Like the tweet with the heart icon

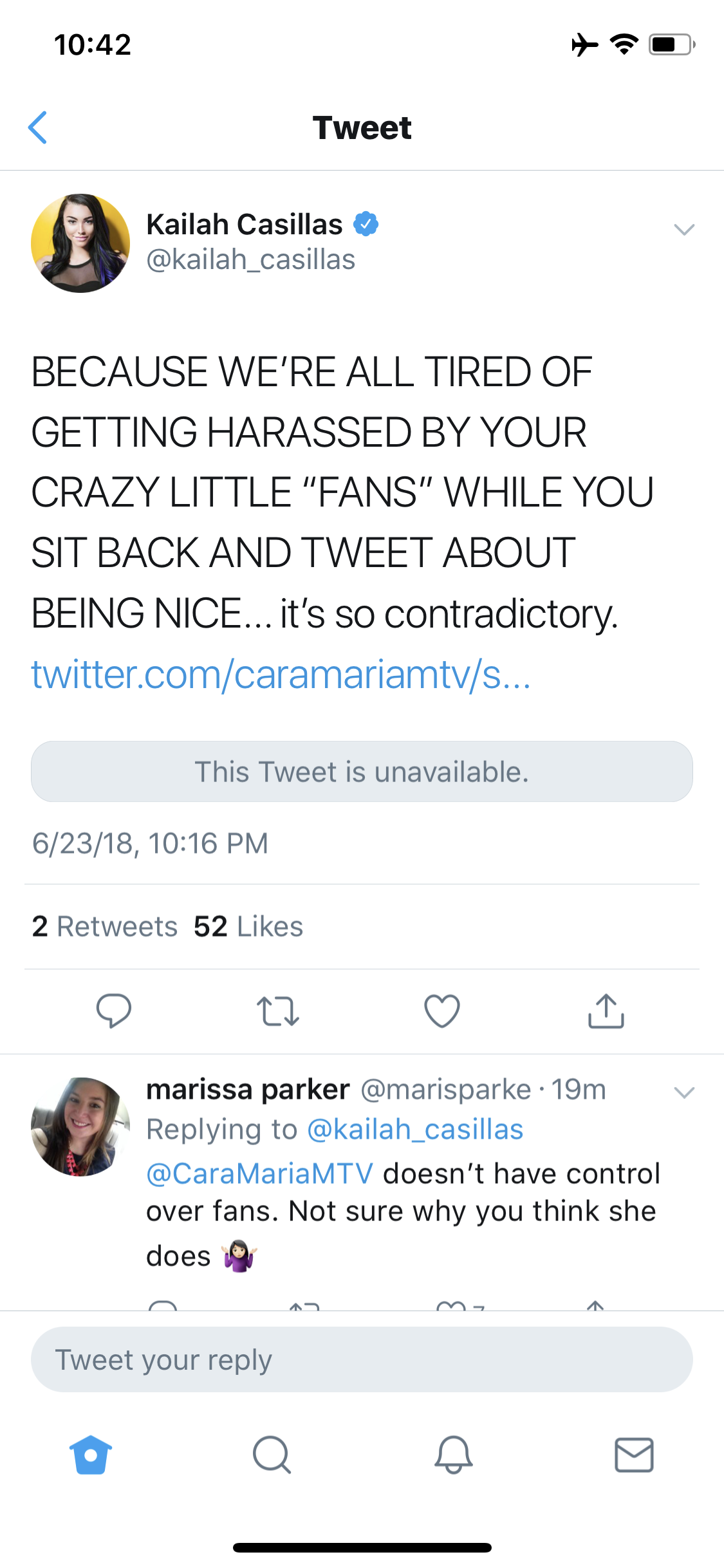point(442,1011)
